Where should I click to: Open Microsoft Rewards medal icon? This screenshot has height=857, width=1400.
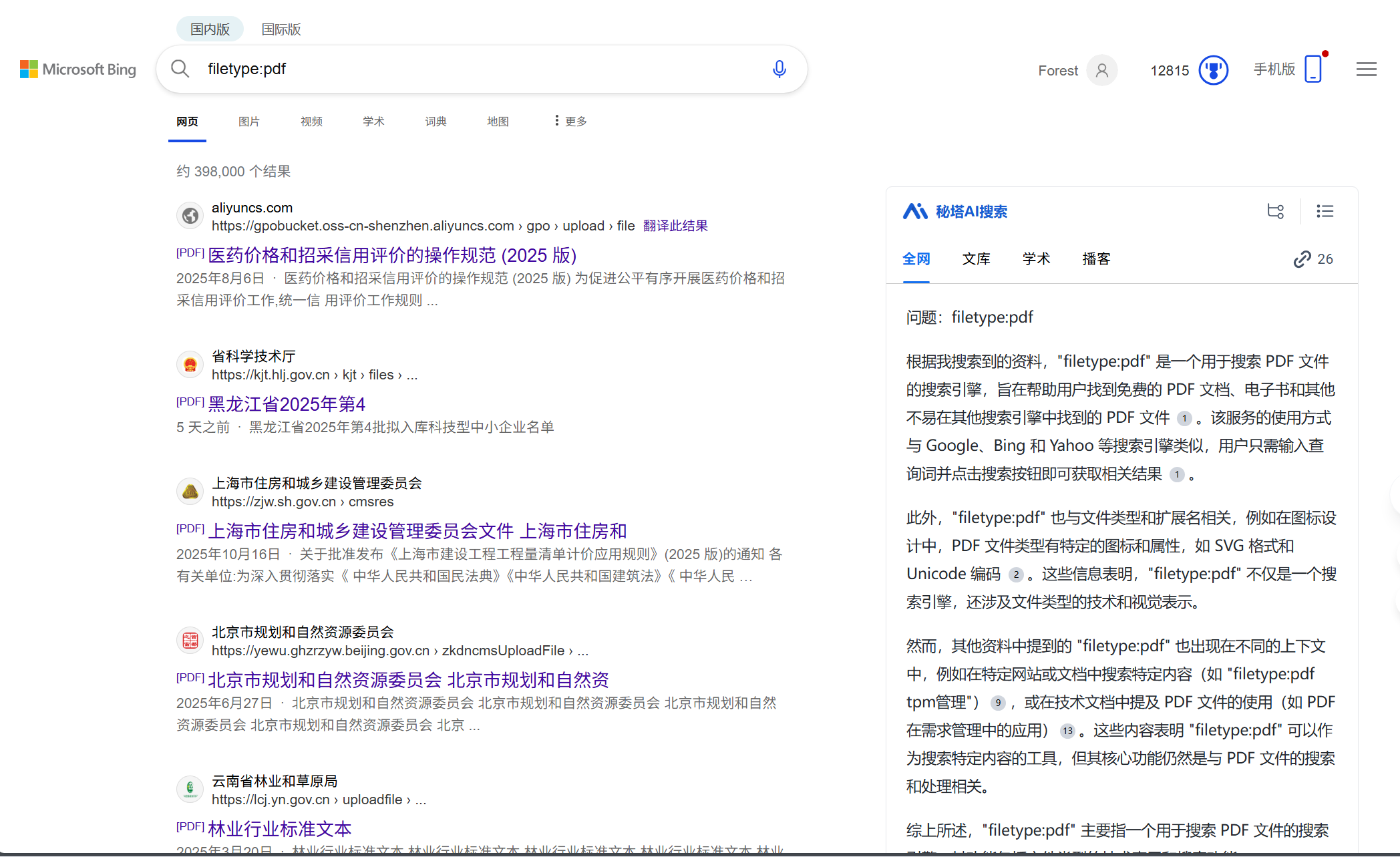tap(1212, 69)
